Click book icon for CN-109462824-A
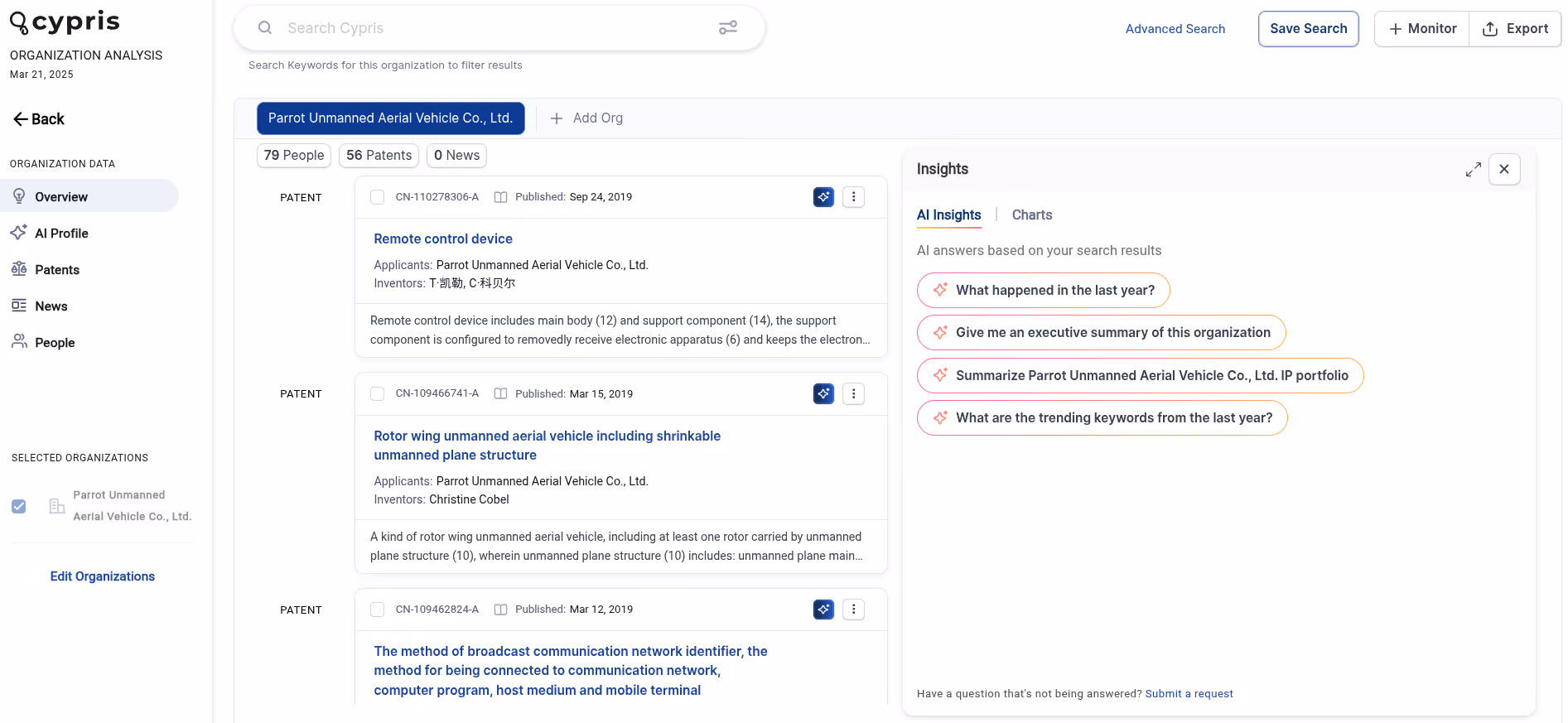The height and width of the screenshot is (723, 1568). 500,610
